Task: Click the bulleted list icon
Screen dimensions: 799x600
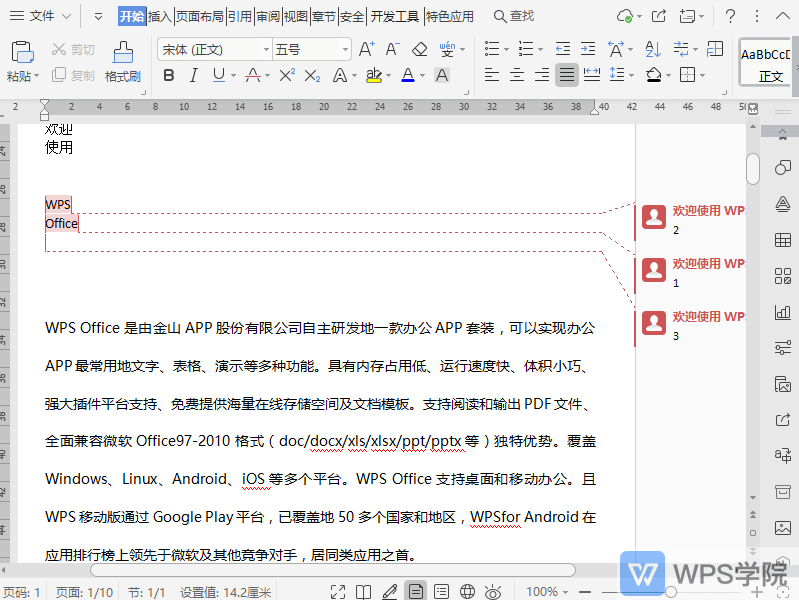Action: pos(491,49)
